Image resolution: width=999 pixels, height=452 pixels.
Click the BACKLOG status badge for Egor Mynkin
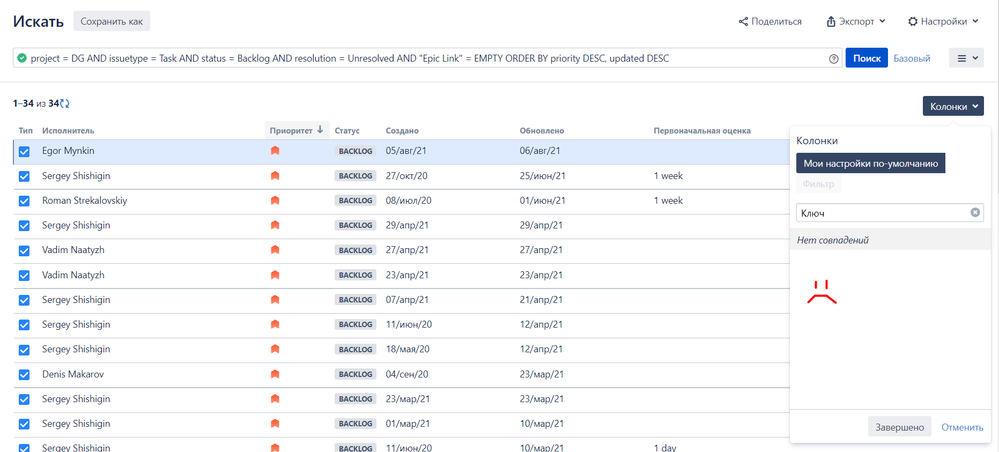[355, 151]
